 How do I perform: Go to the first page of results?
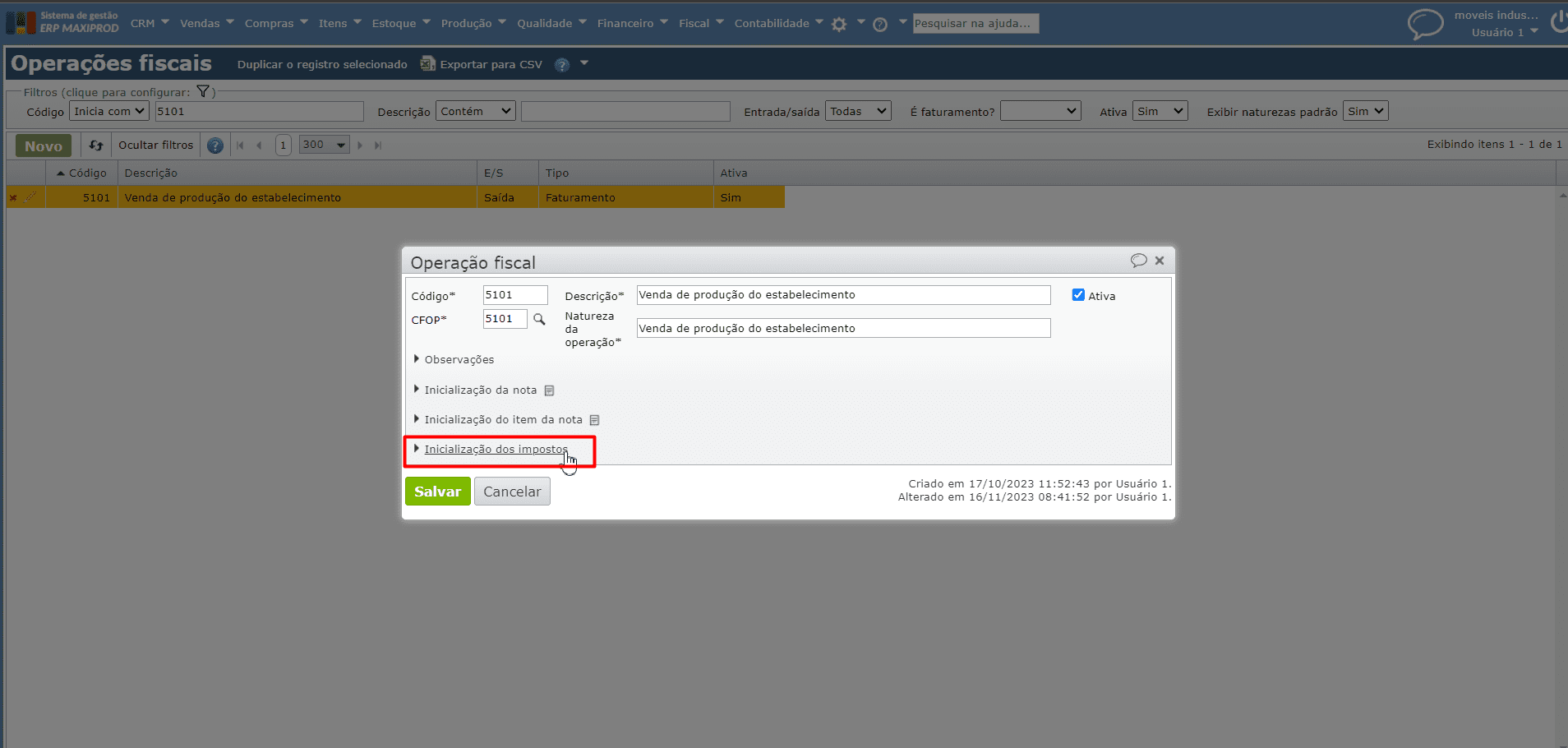(240, 145)
